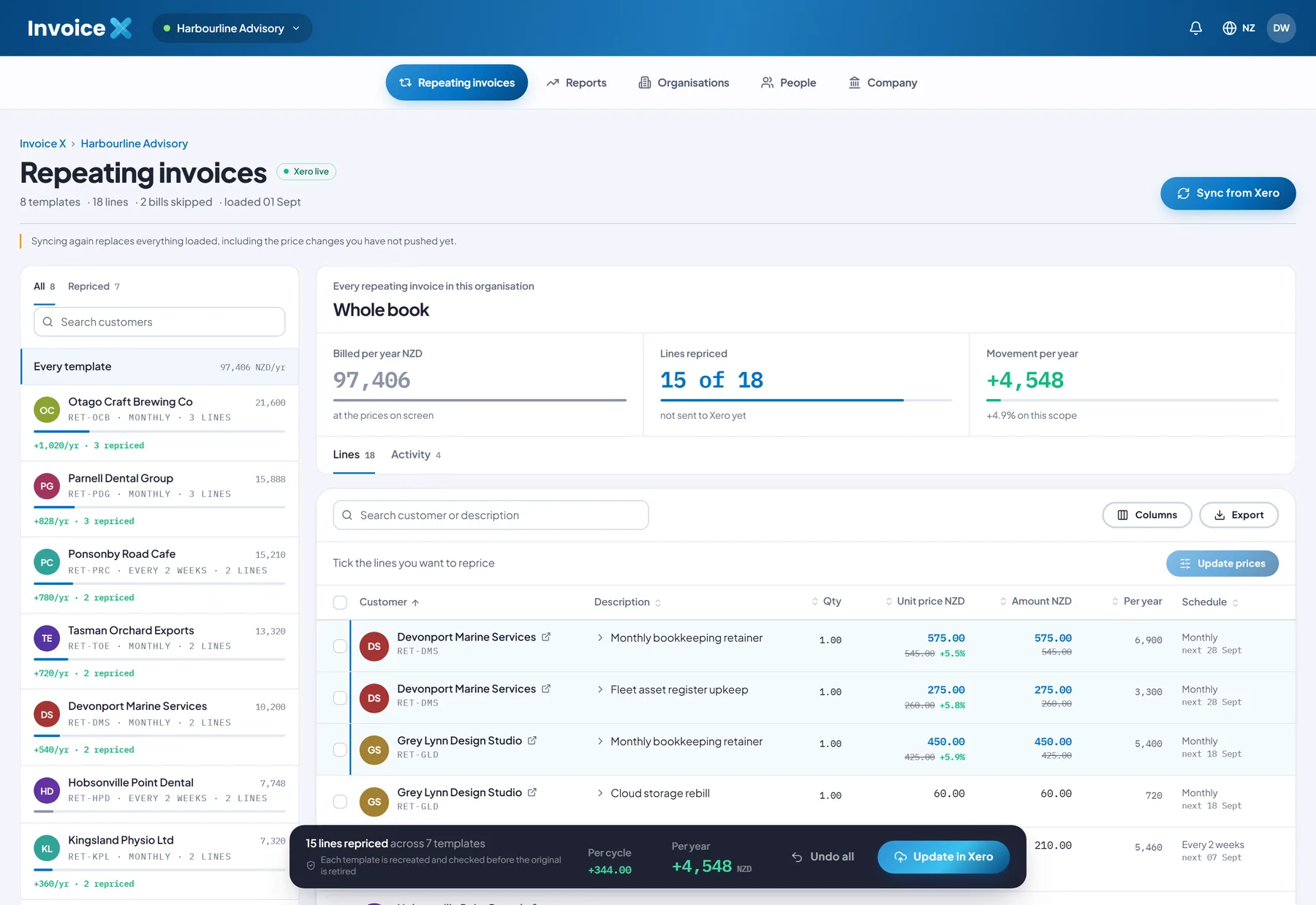Open the People nav tab

click(788, 83)
